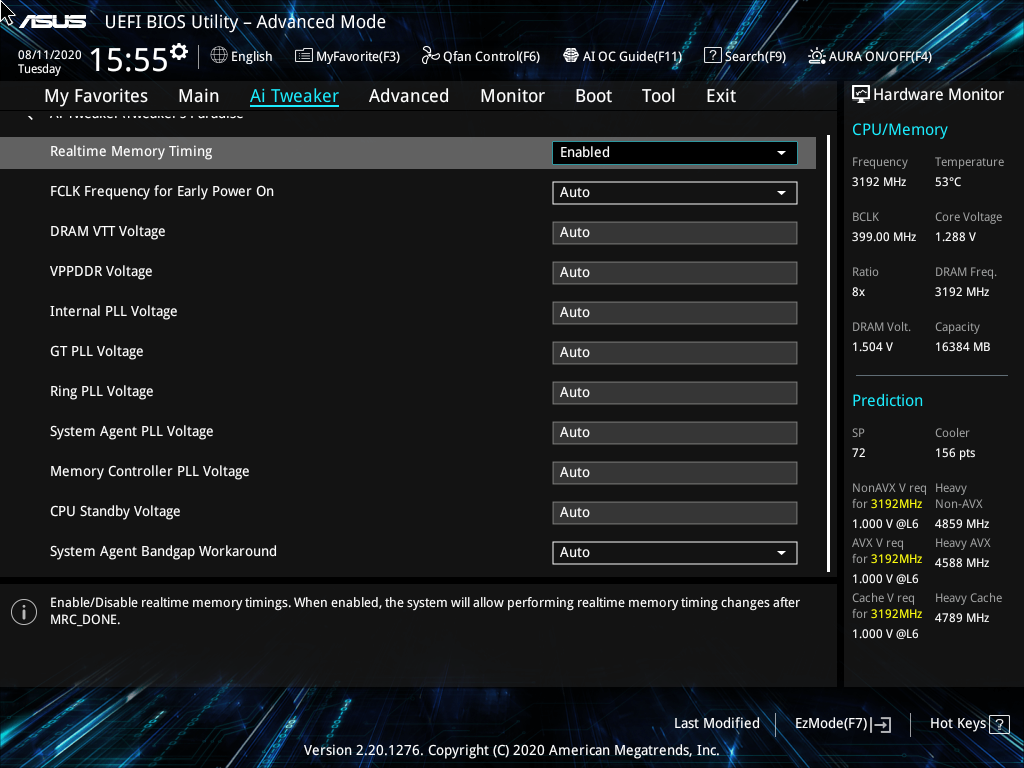Click Search(F9) label
The width and height of the screenshot is (1024, 768).
coord(756,56)
